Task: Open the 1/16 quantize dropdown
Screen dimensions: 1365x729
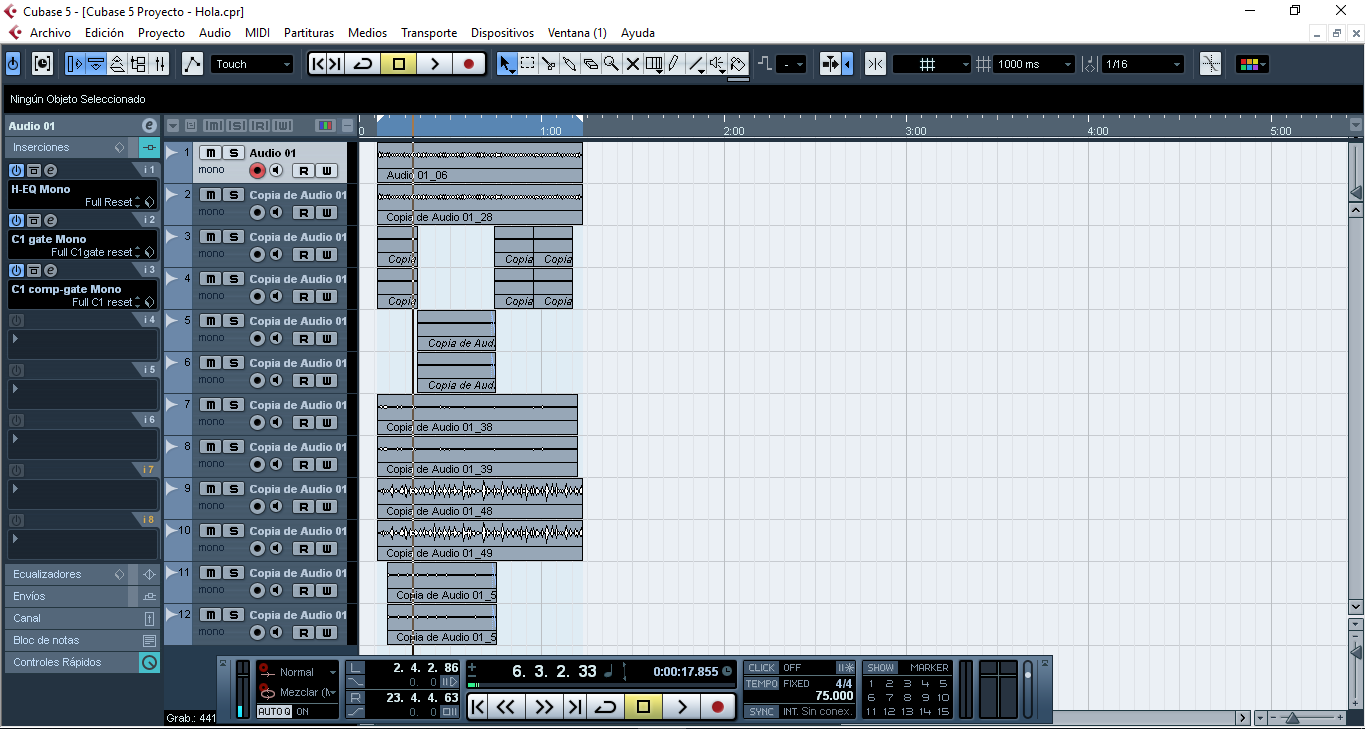Action: click(x=1143, y=64)
